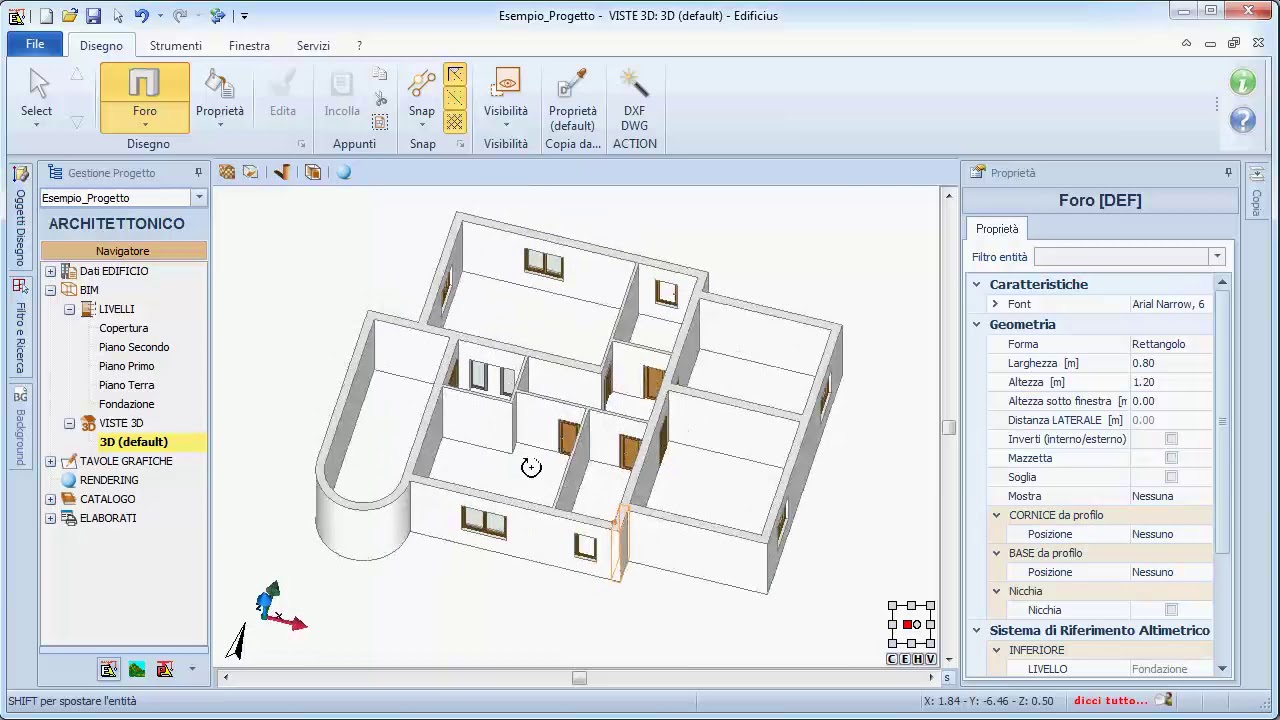Check the Mazzetta checkbox

pyautogui.click(x=1171, y=458)
